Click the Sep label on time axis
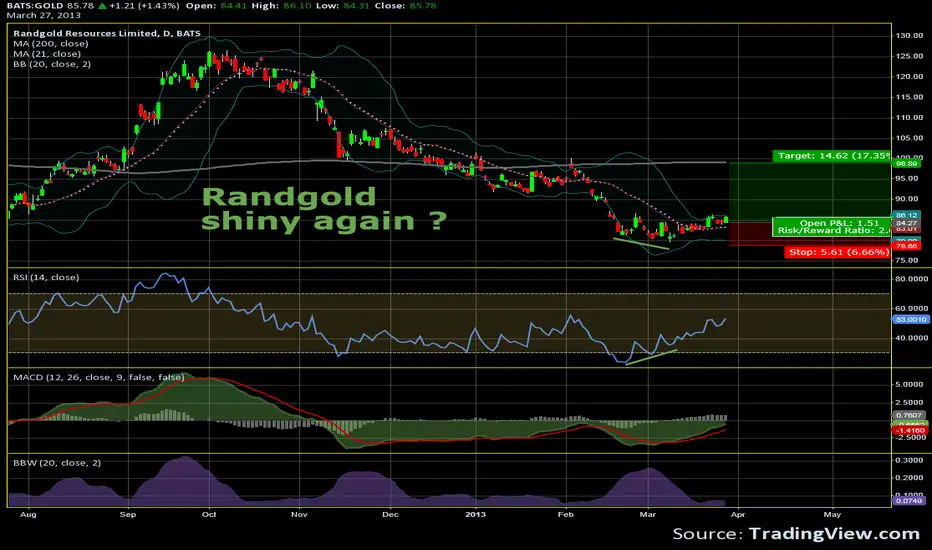This screenshot has height=550, width=932. pos(128,514)
